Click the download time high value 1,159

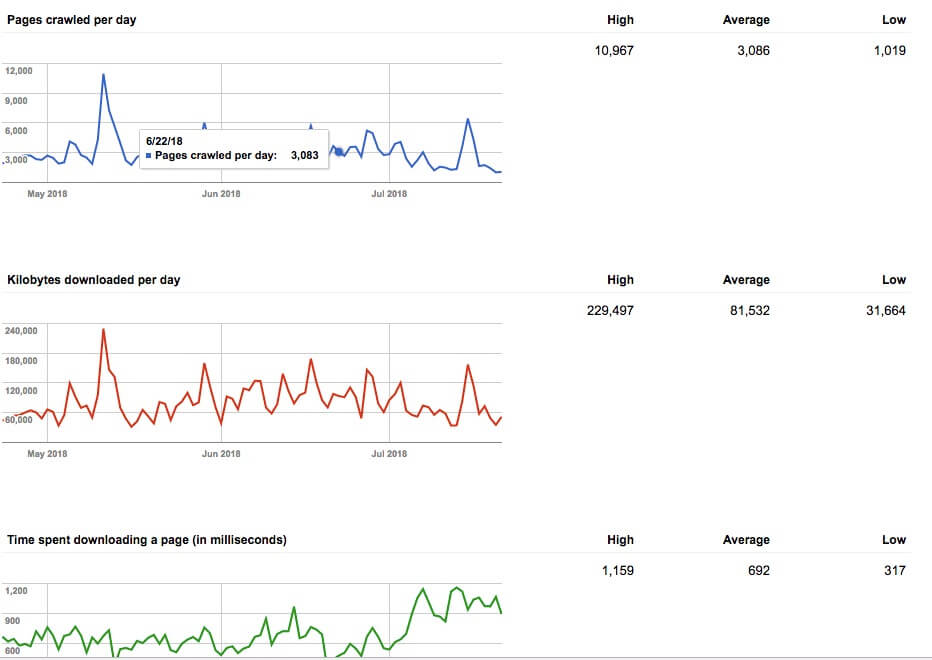coord(618,570)
